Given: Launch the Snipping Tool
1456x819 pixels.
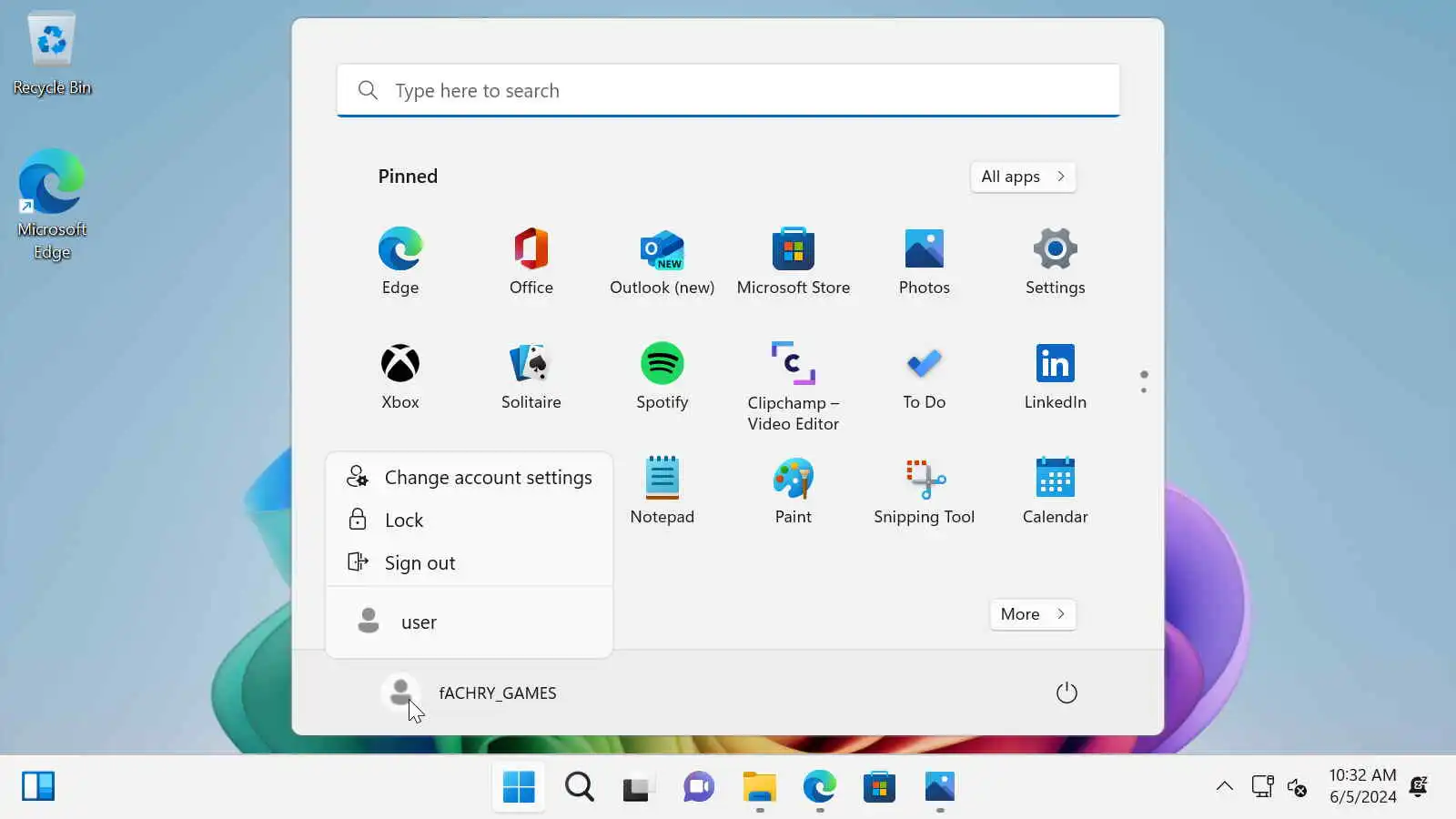Looking at the screenshot, I should (925, 491).
